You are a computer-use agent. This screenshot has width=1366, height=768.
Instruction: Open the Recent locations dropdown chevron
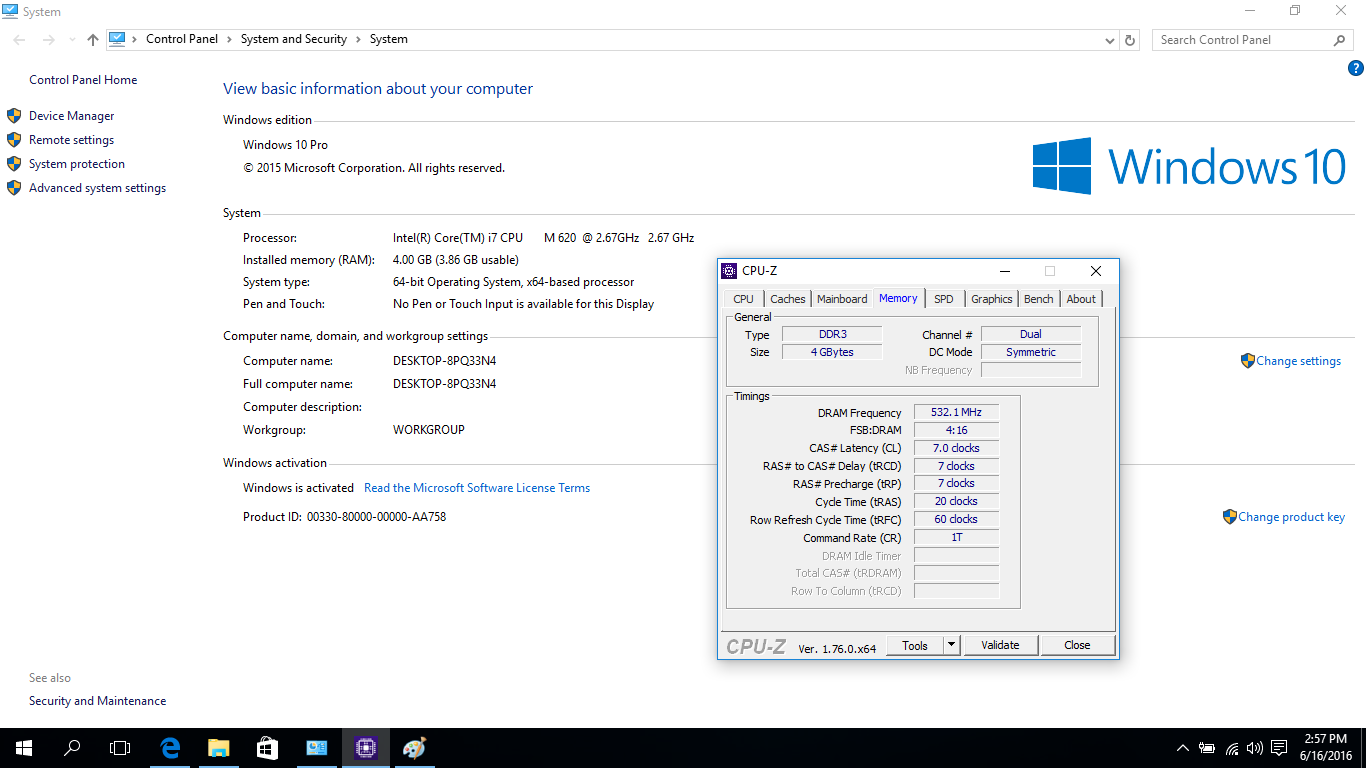[72, 40]
